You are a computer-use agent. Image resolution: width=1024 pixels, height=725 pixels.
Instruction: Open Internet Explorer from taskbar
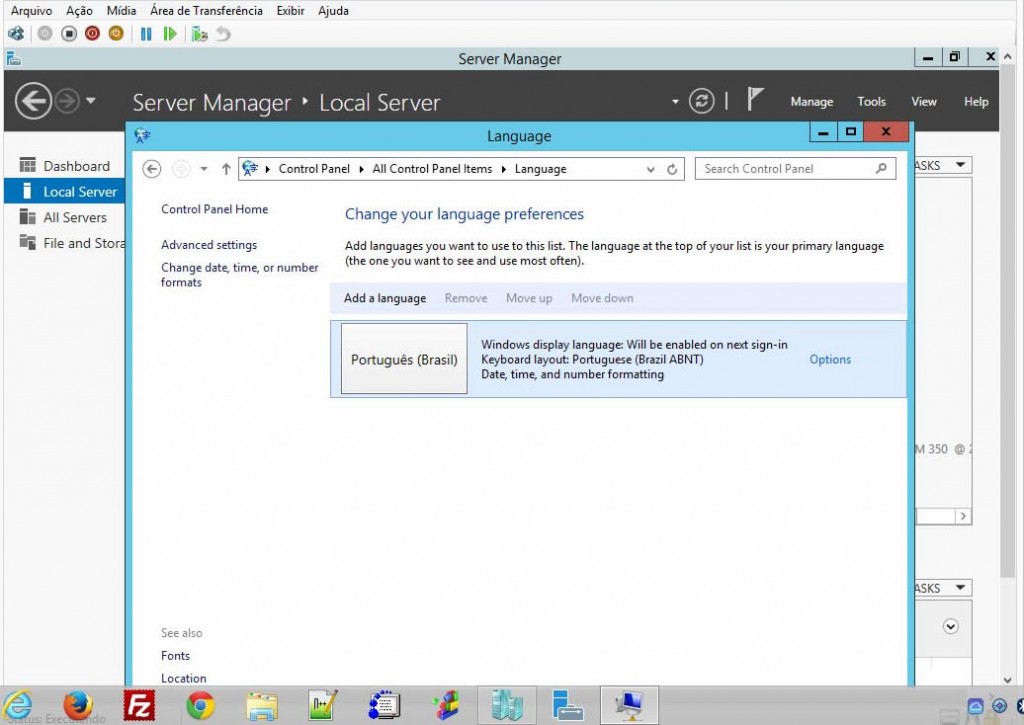pyautogui.click(x=18, y=705)
